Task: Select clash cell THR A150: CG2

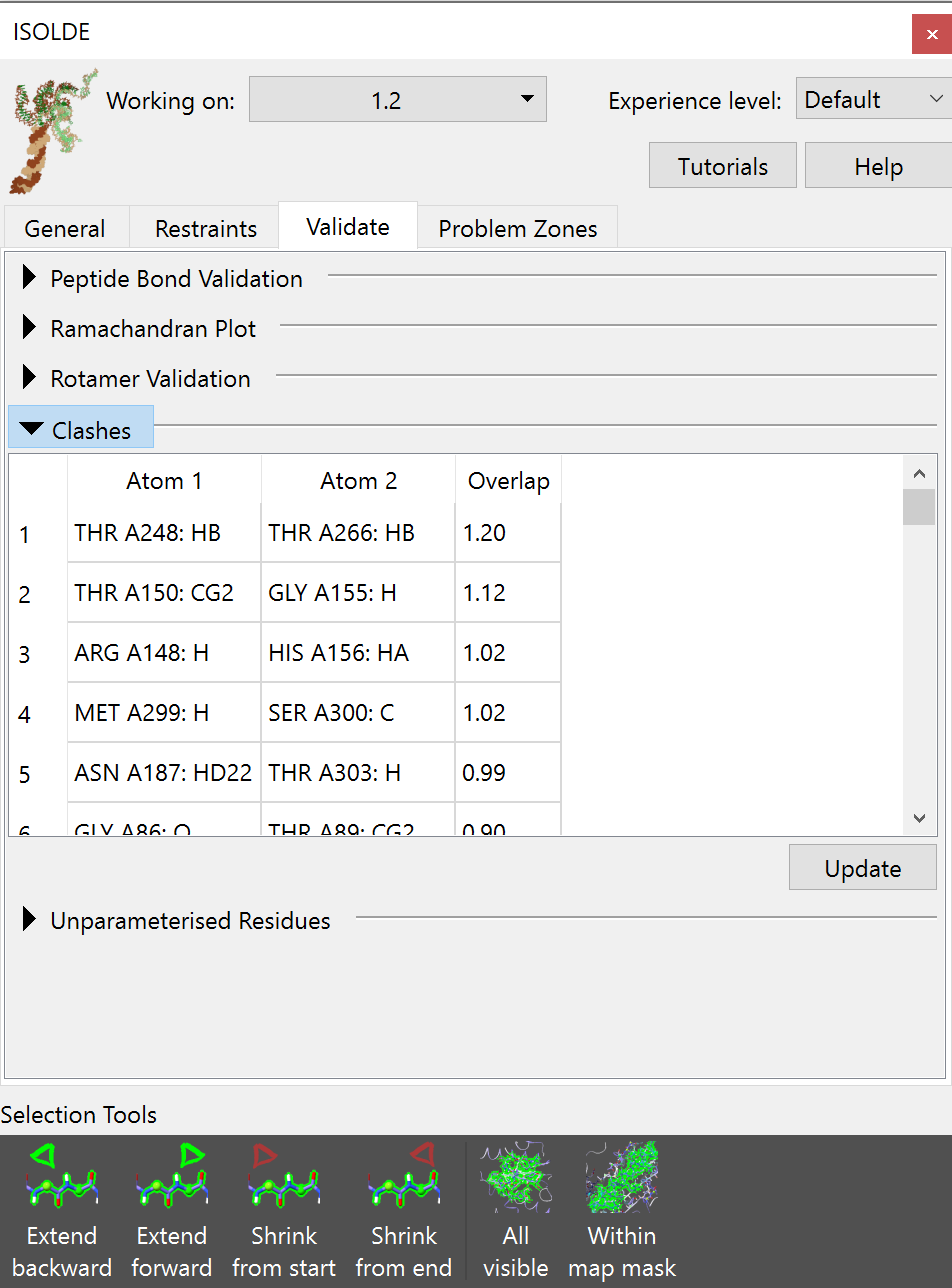Action: pyautogui.click(x=164, y=592)
